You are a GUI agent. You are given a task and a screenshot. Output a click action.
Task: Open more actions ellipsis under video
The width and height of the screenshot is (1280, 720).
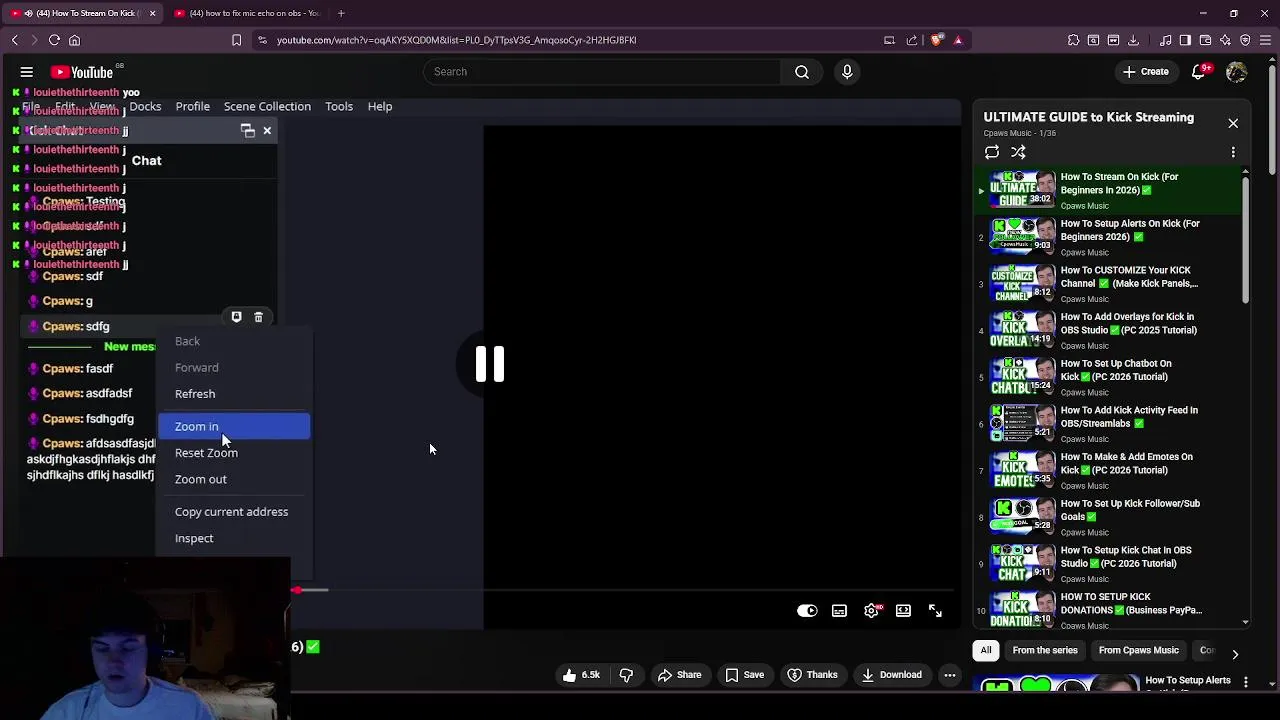tap(950, 675)
